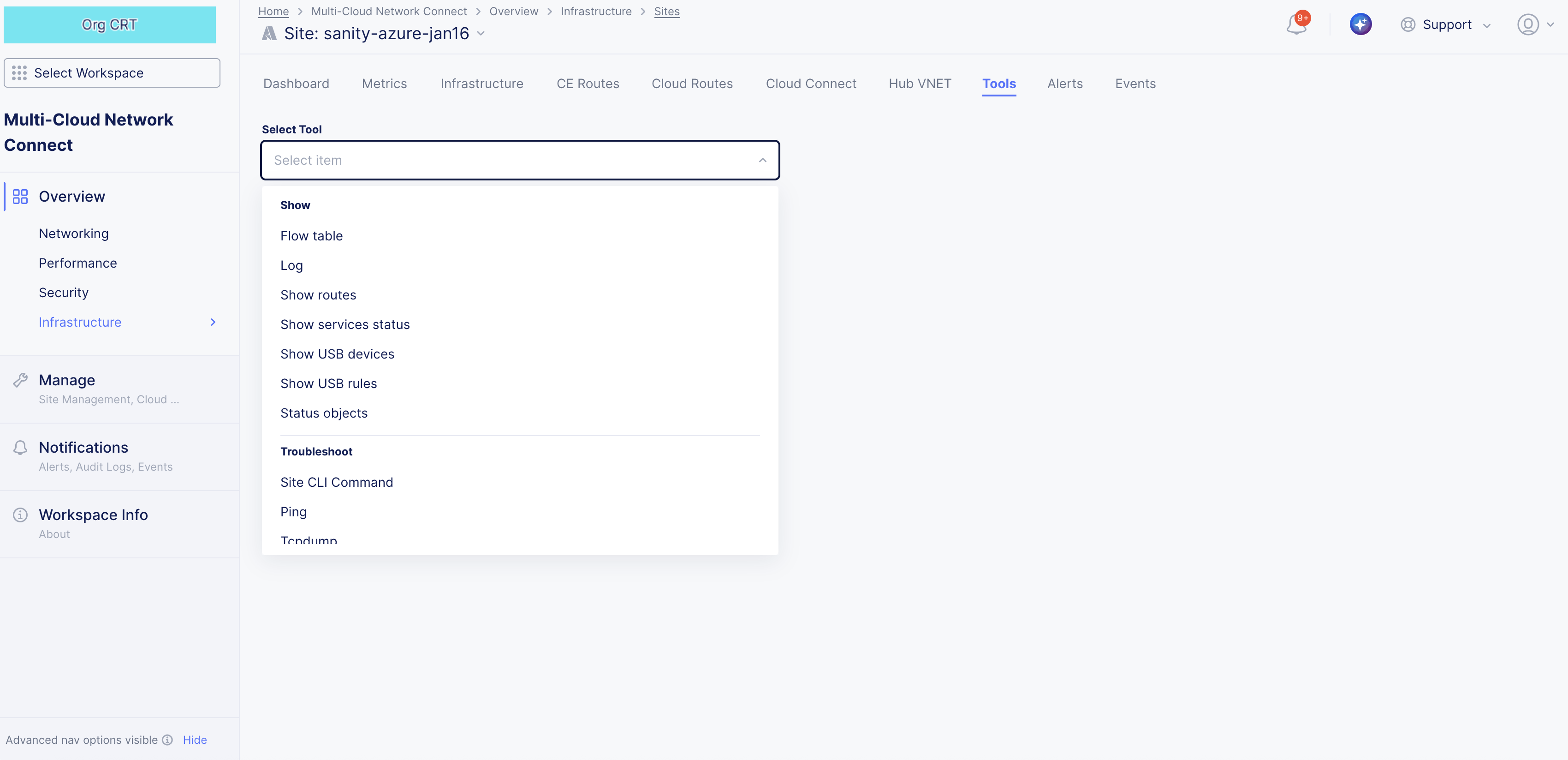Click the Select Workspace grid icon

(19, 72)
